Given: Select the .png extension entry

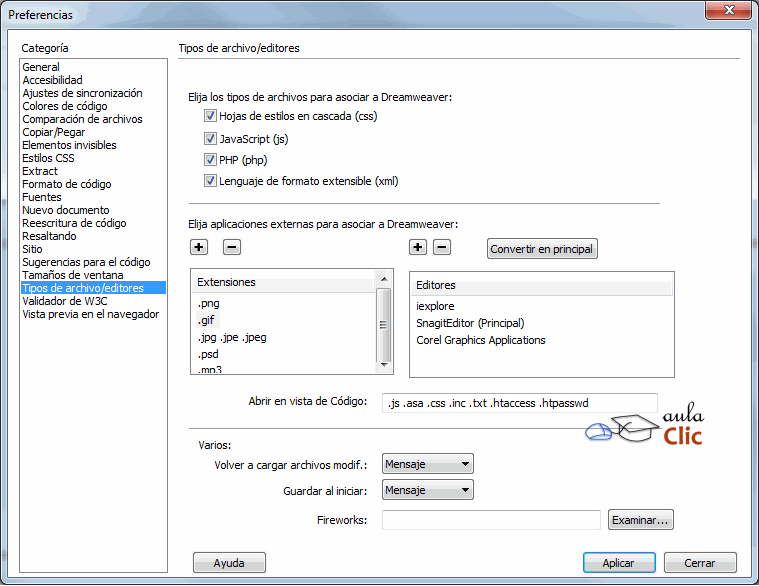Looking at the screenshot, I should (208, 302).
